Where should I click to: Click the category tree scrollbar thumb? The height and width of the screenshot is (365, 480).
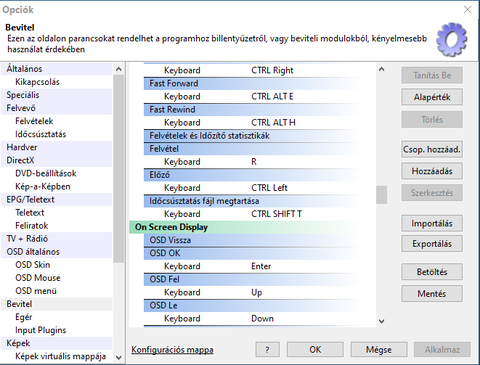click(119, 169)
